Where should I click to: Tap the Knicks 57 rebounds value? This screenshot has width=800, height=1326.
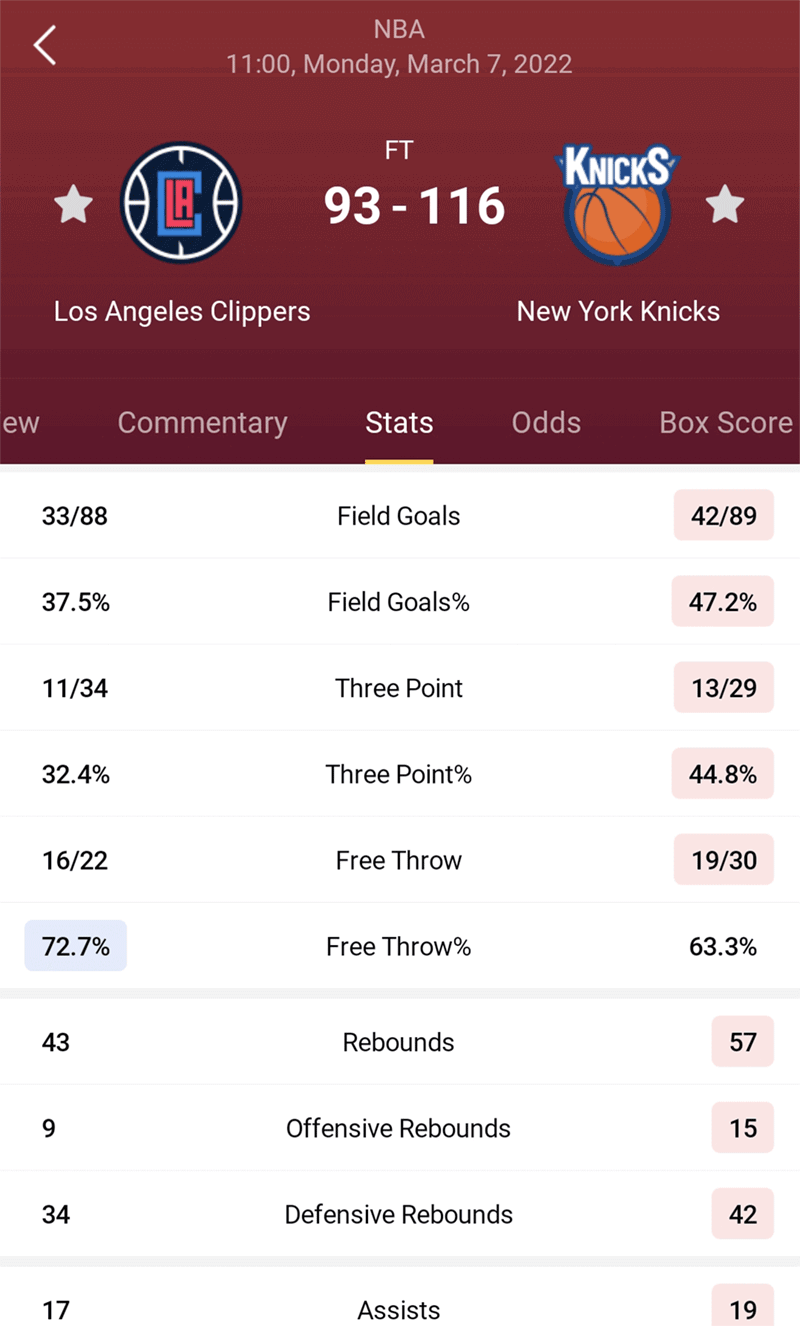coord(743,1042)
